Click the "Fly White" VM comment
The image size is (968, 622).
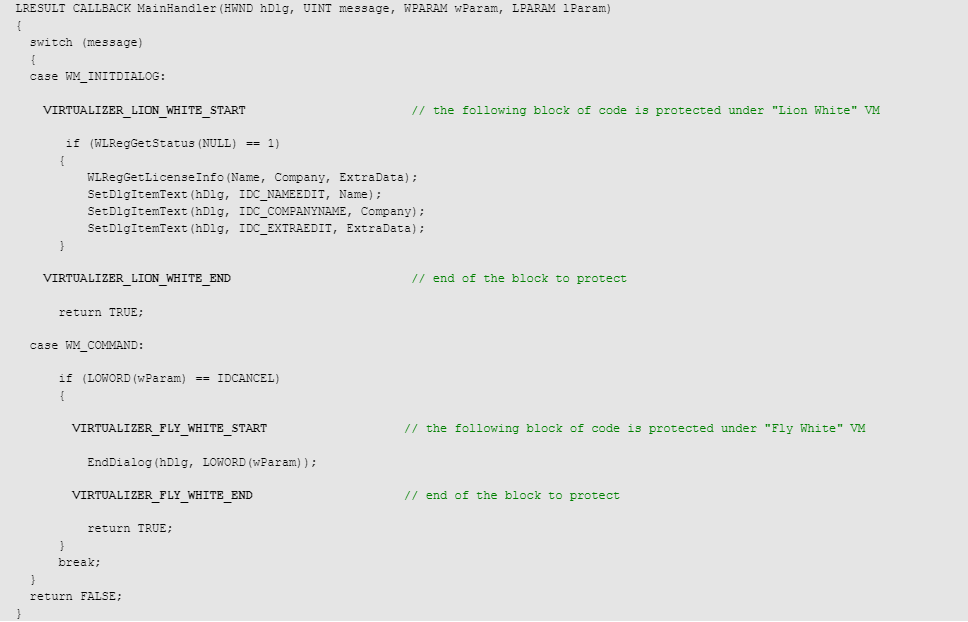635,428
